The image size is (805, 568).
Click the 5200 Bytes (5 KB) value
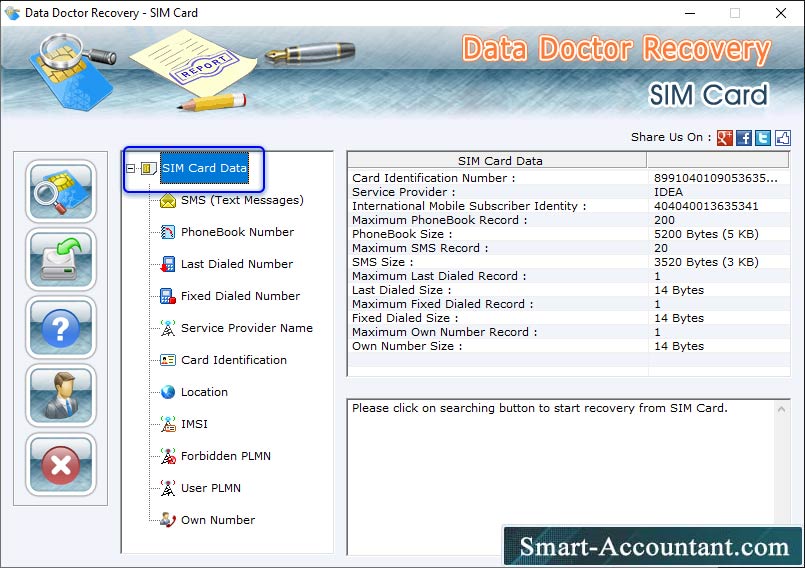(x=706, y=234)
